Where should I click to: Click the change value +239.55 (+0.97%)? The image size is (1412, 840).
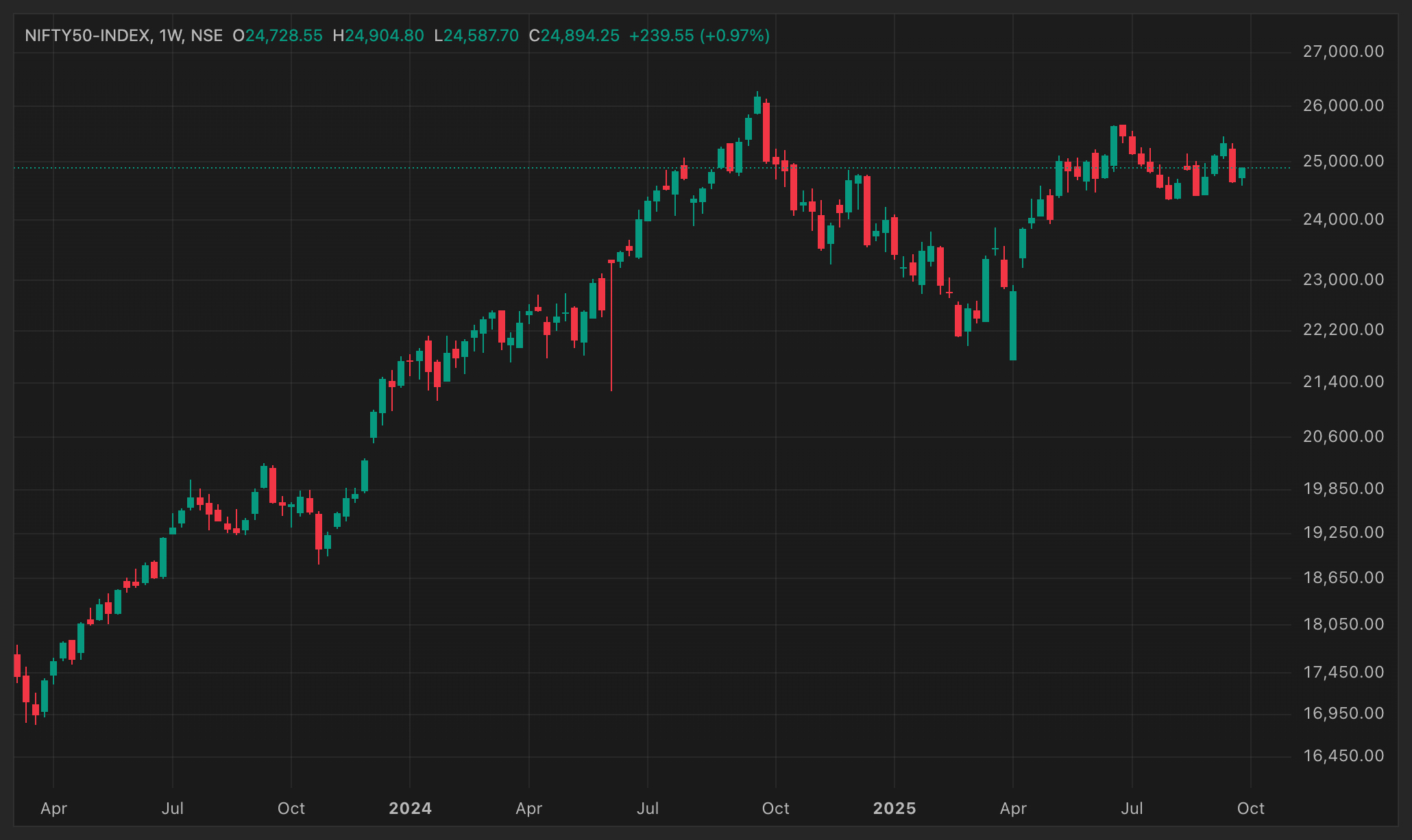[699, 36]
